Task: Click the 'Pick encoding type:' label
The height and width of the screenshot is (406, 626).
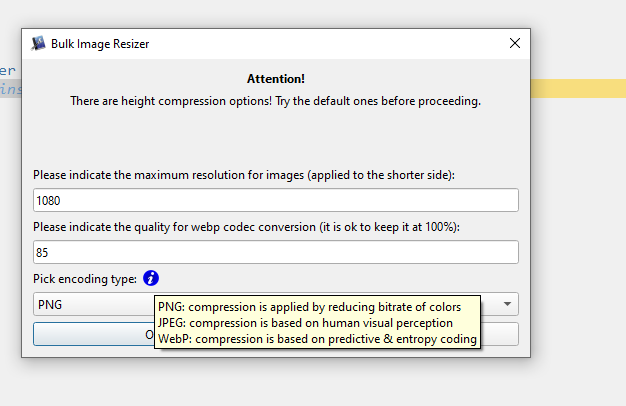Action: coord(85,279)
